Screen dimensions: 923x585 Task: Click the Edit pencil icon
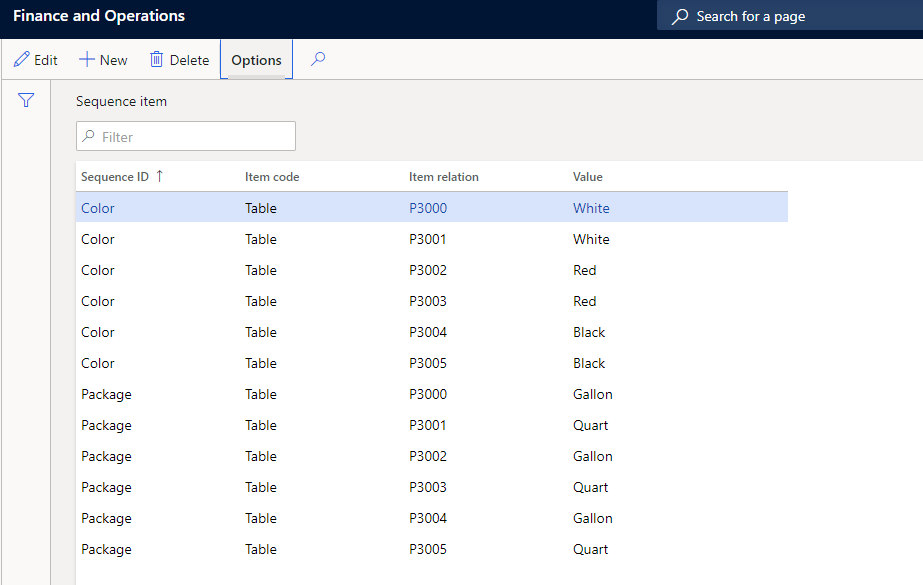[x=22, y=59]
